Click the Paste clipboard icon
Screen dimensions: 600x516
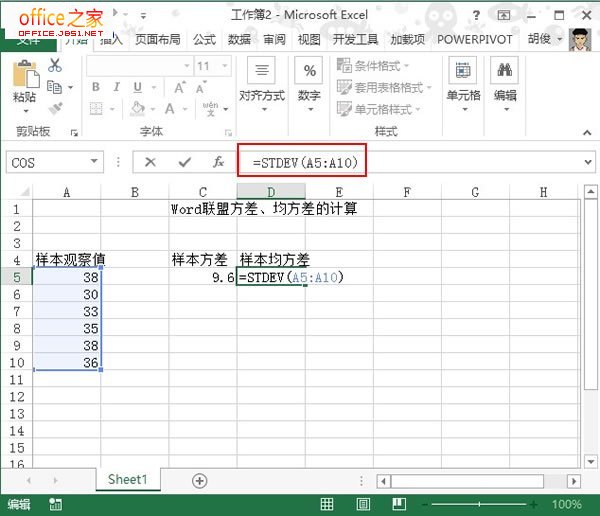pos(26,74)
